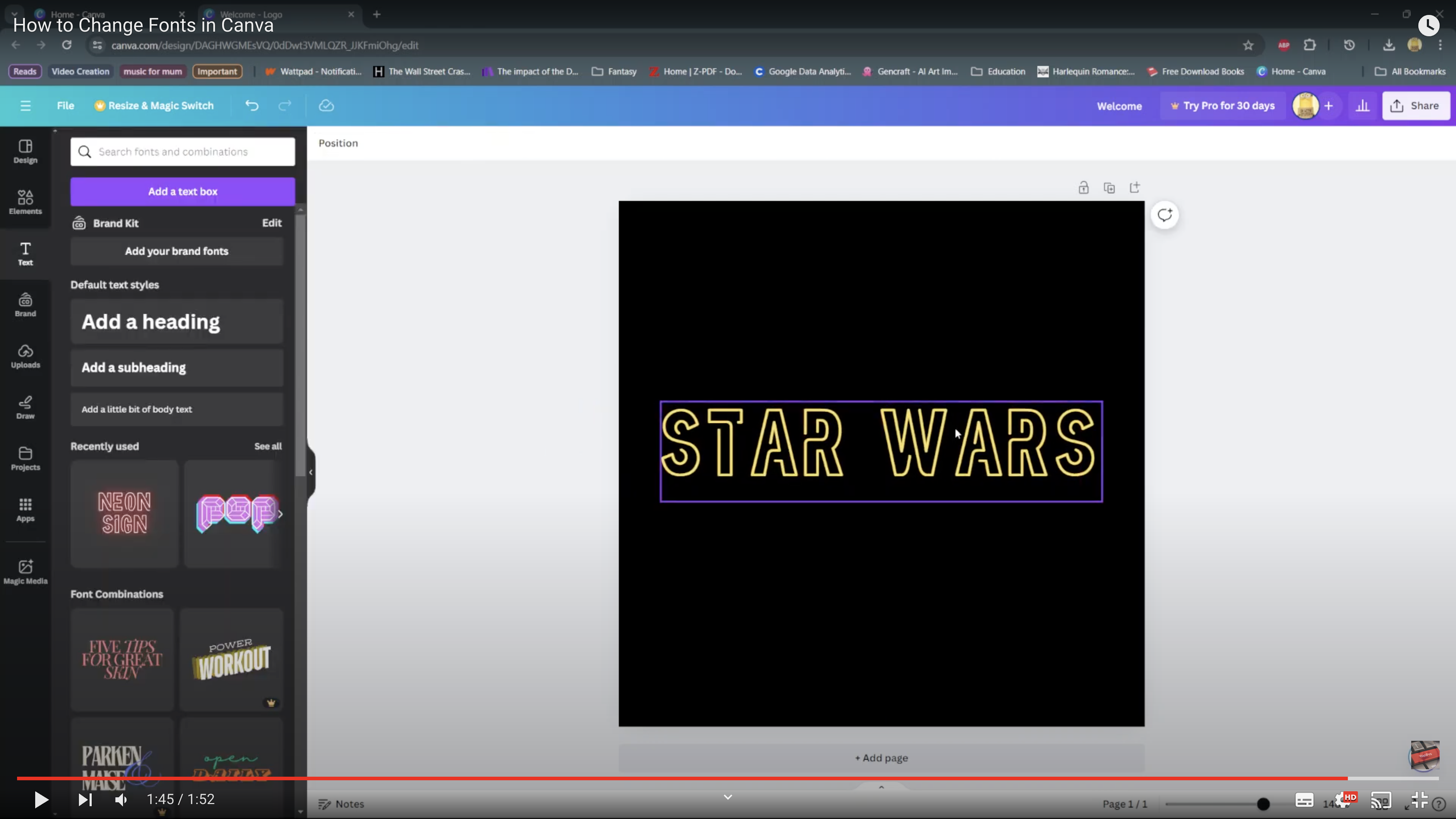Open the Projects panel
Image resolution: width=1456 pixels, height=819 pixels.
26,459
